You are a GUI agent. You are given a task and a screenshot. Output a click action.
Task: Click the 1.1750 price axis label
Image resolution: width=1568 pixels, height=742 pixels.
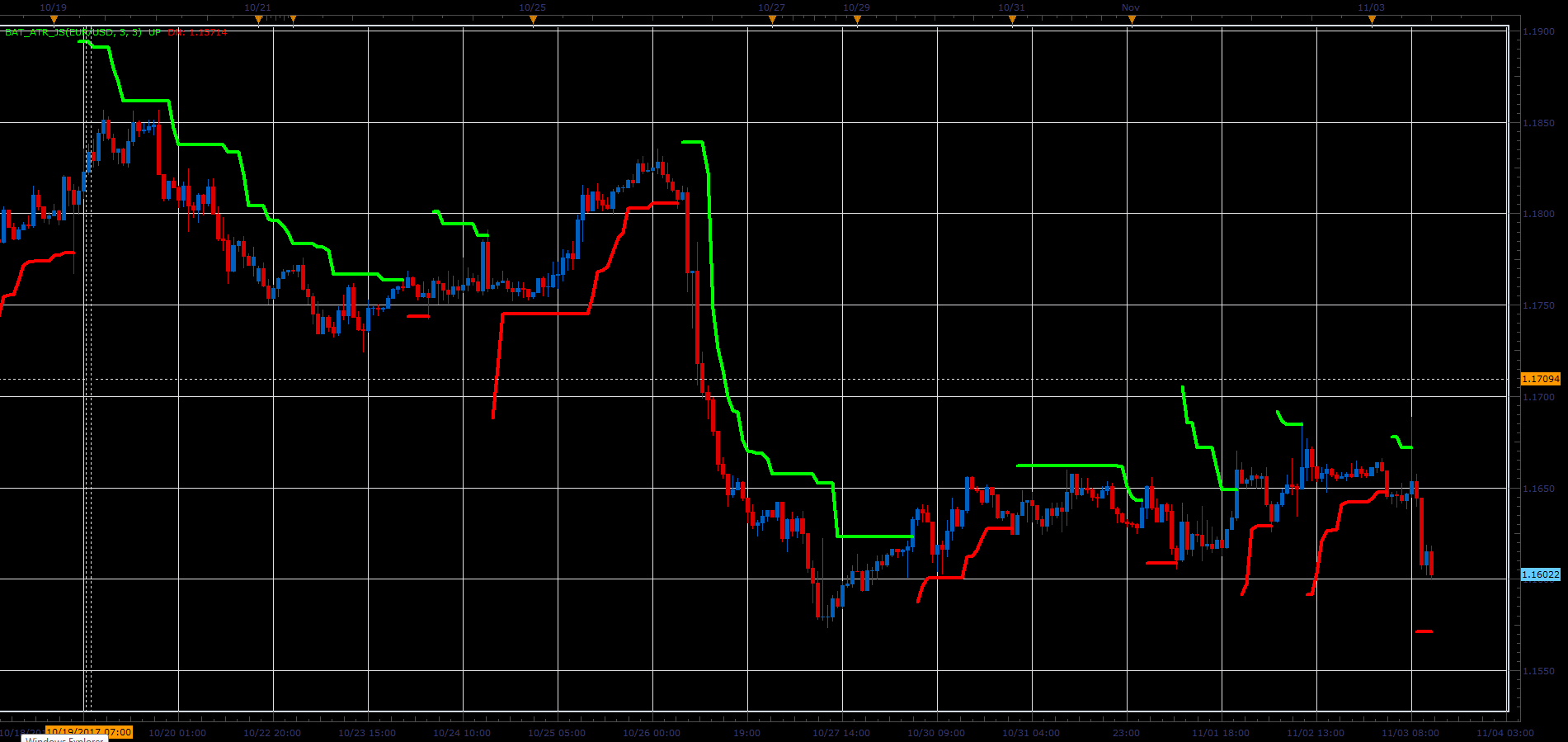tap(1538, 305)
